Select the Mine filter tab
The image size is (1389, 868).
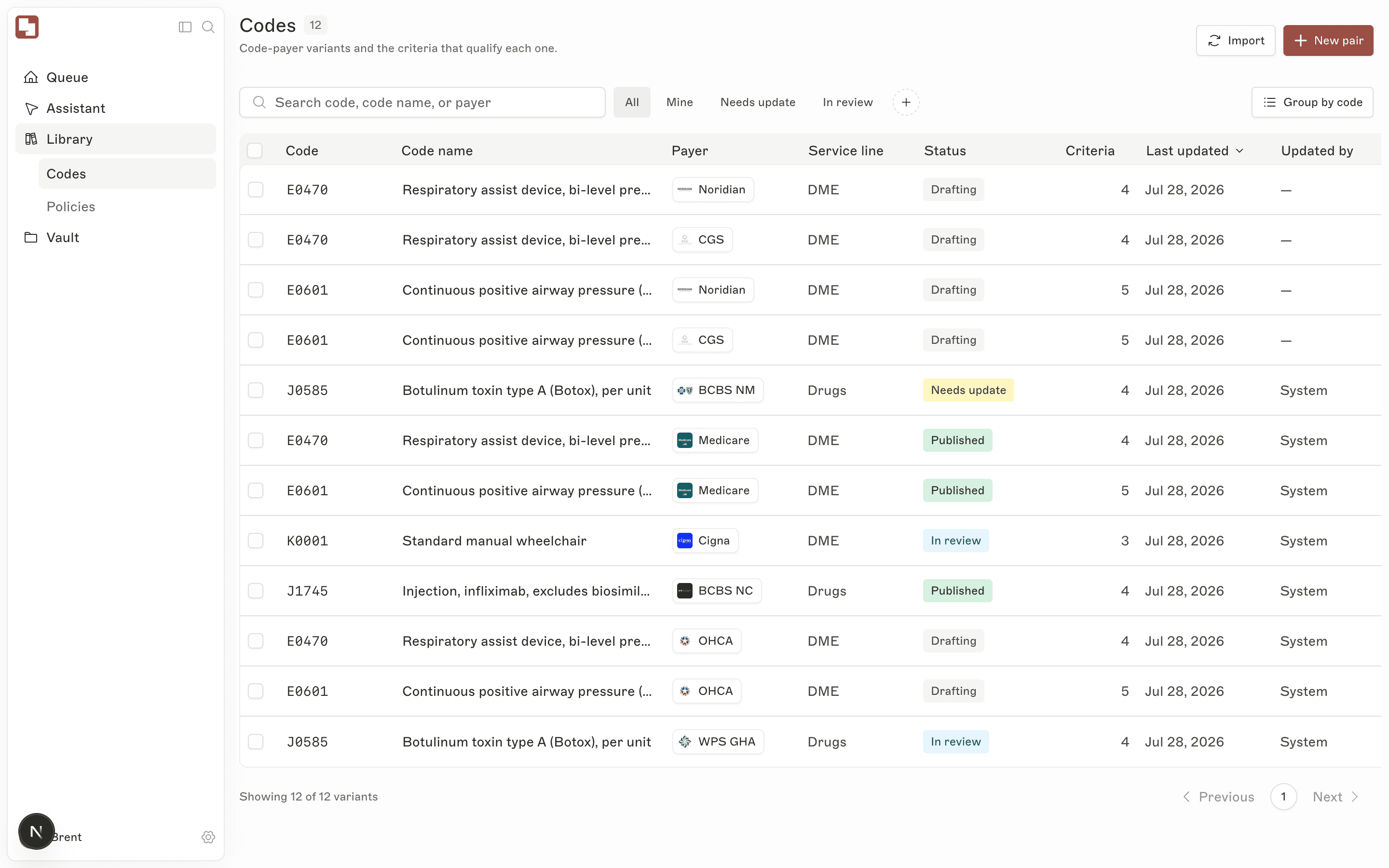(x=680, y=102)
